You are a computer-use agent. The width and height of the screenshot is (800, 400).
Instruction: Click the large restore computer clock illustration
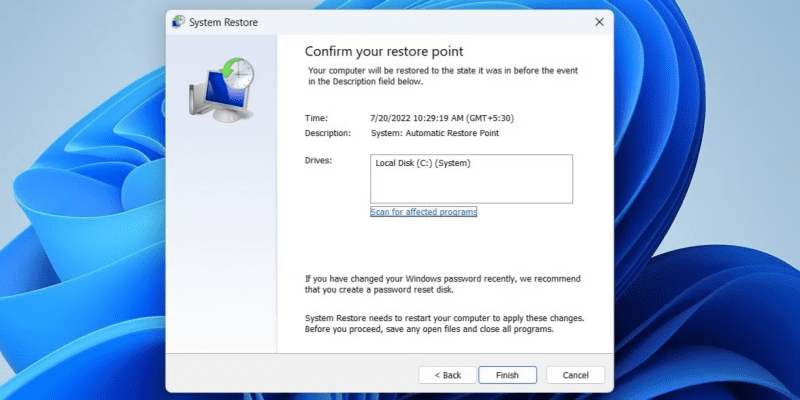222,89
